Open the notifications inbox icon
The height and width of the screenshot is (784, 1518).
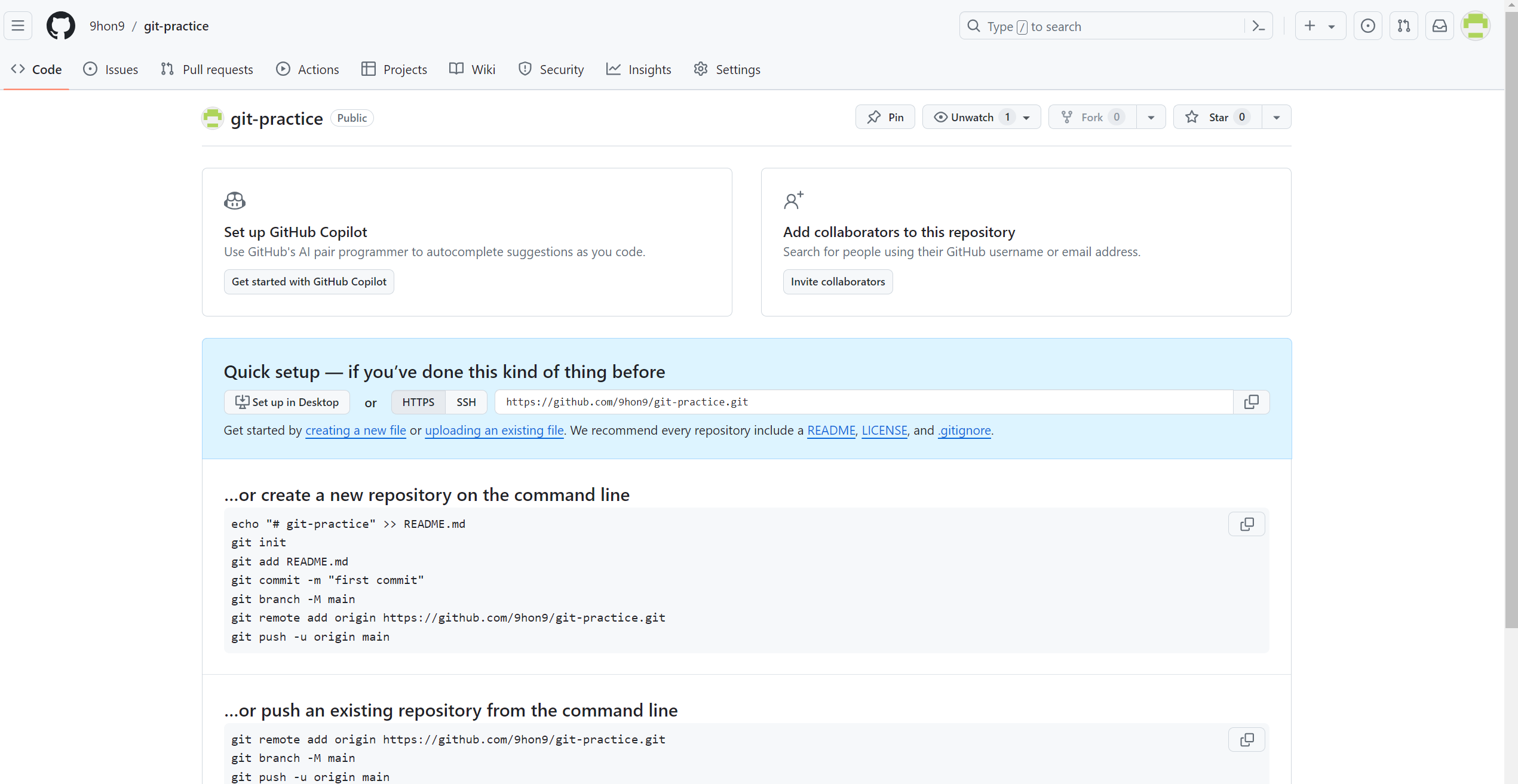(x=1440, y=26)
